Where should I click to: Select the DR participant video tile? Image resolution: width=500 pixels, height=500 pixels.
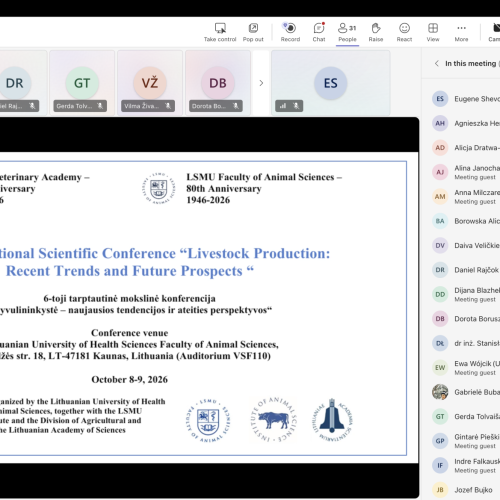[x=22, y=83]
